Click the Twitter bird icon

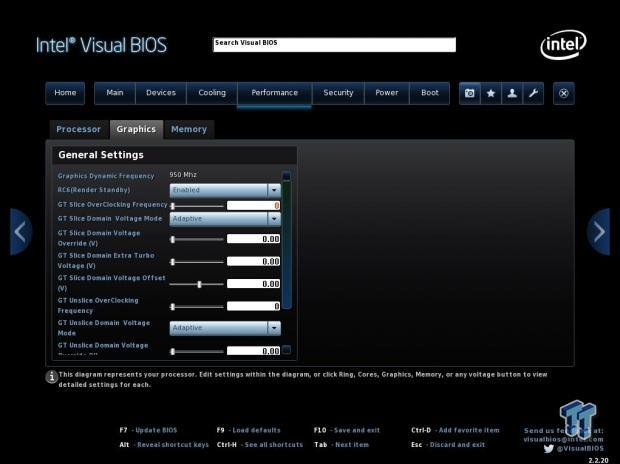(x=548, y=449)
